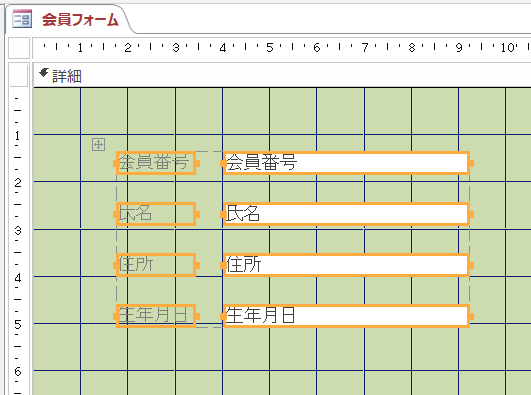Click the form selector box at ruler corner
The image size is (531, 395).
click(19, 48)
